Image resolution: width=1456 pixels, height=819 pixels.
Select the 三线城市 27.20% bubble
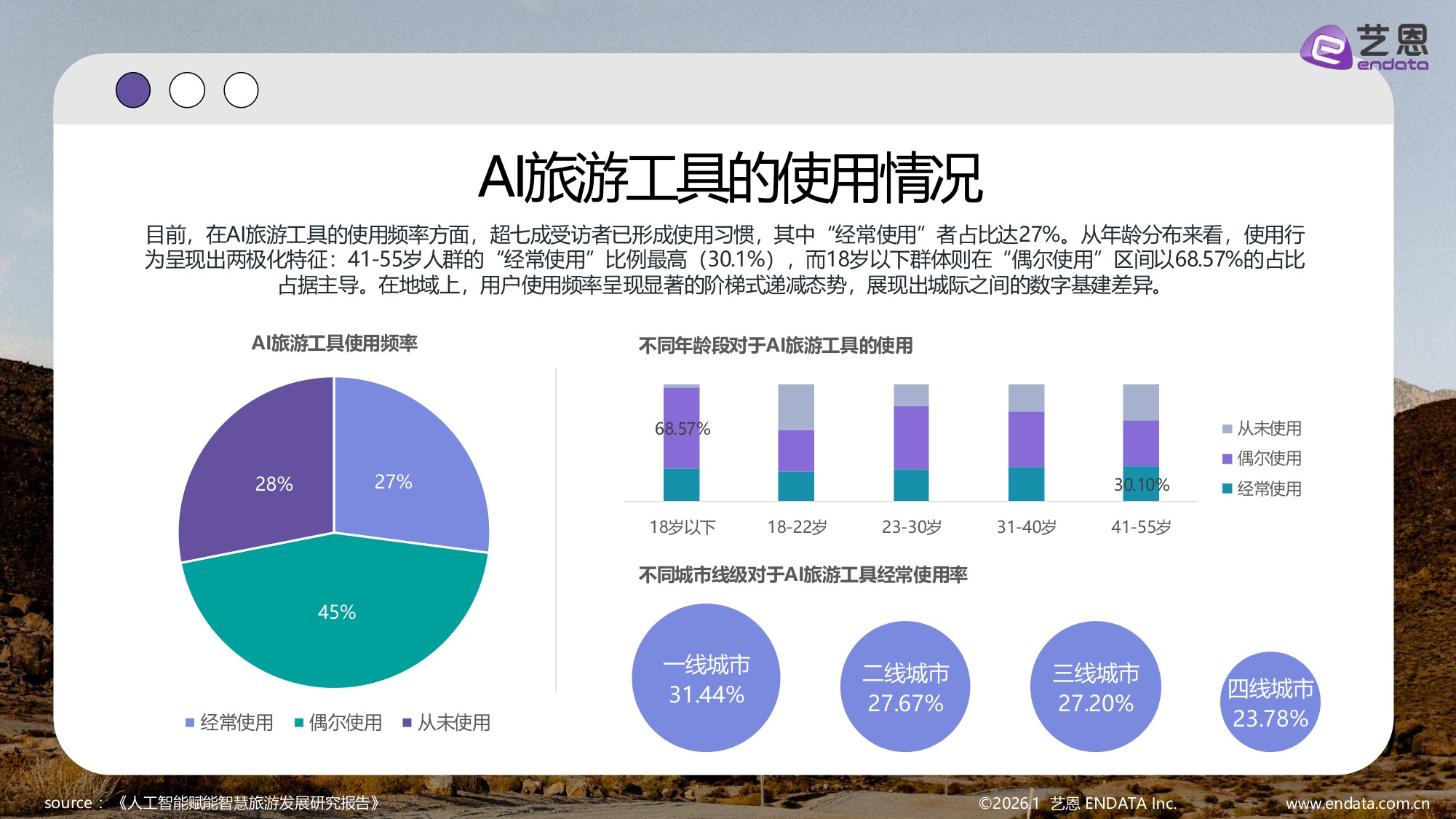coord(1094,687)
